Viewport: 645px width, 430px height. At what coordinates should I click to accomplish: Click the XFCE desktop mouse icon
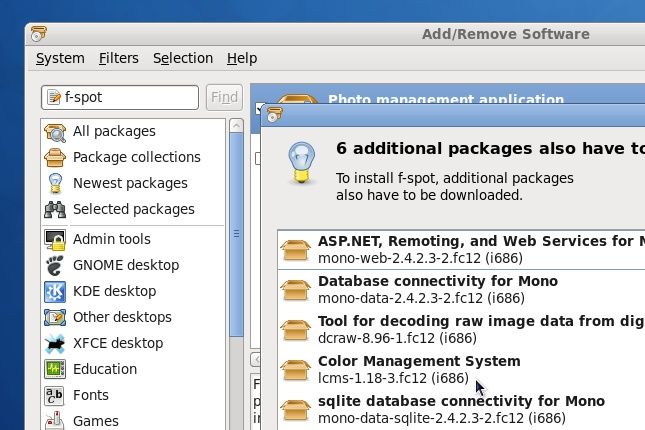pos(56,343)
